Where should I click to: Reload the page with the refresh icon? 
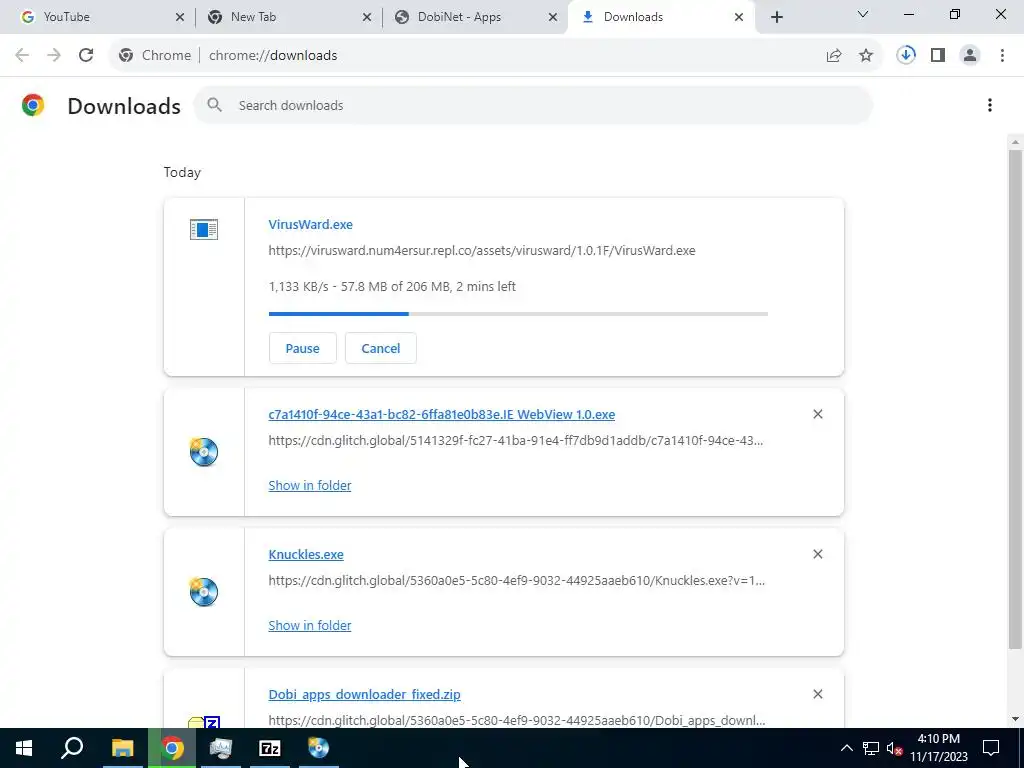click(x=86, y=56)
